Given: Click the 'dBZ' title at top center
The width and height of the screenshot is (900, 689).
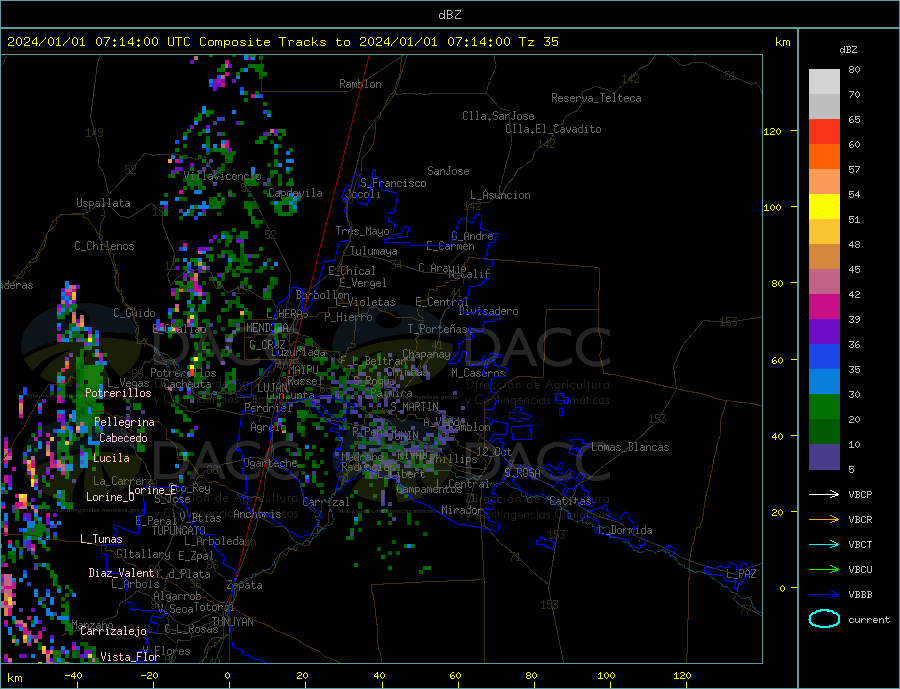Looking at the screenshot, I should point(449,15).
